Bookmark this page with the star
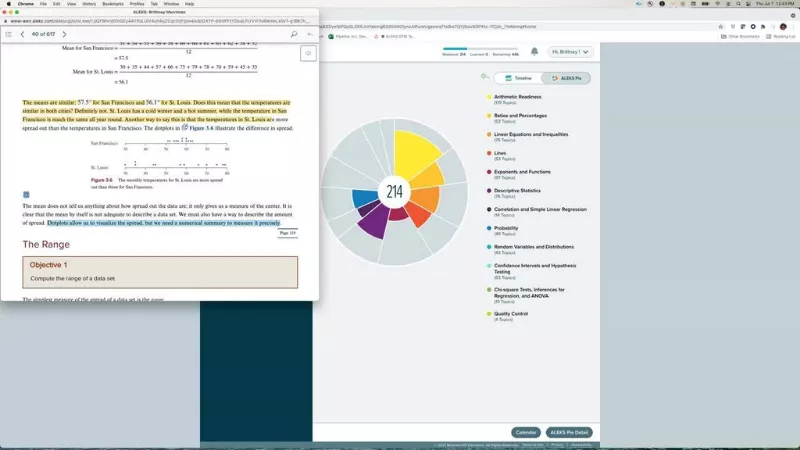Screen dimensions: 800x450 (x=720, y=27)
